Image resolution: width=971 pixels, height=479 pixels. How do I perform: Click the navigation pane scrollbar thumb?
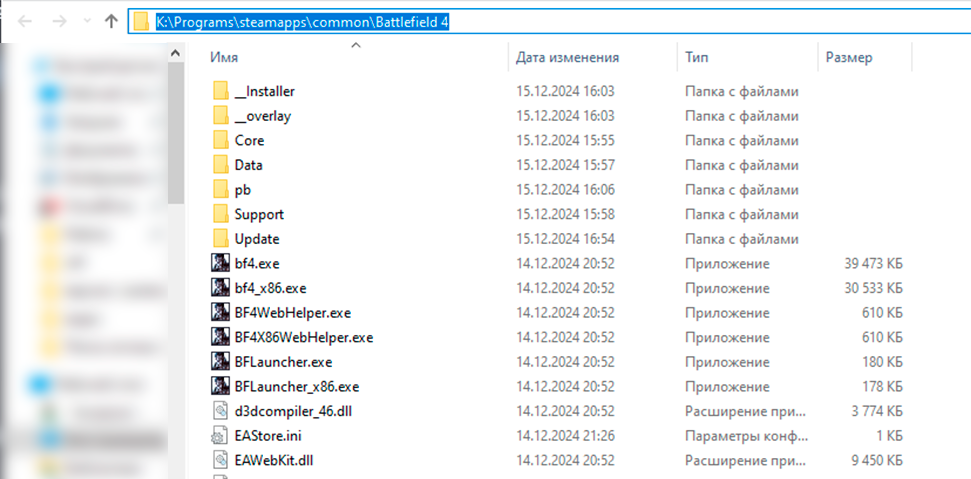pyautogui.click(x=176, y=133)
